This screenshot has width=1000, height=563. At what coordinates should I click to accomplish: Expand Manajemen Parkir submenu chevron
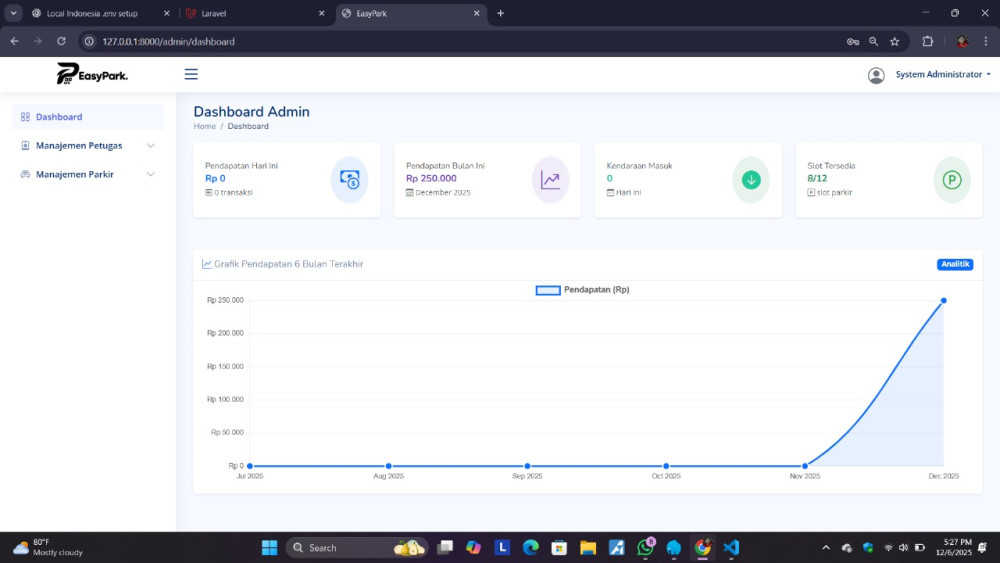point(151,174)
